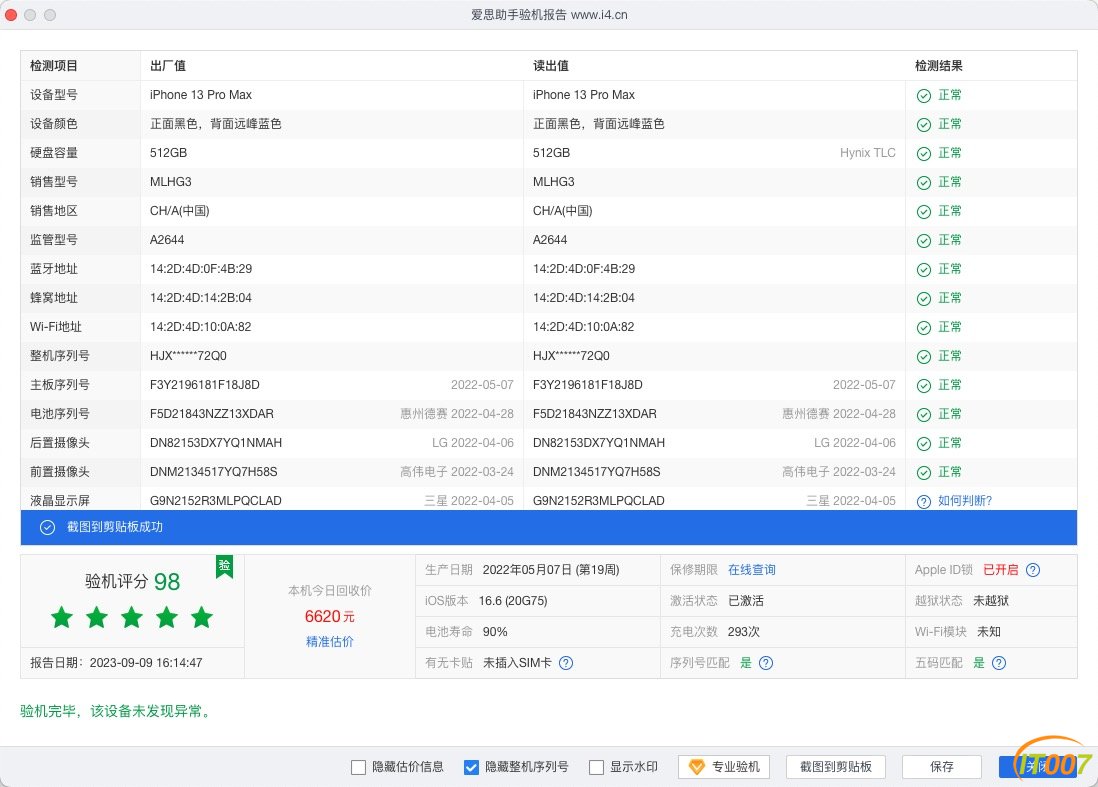Click read-value rear camera serial DN82153DX7YQ1NMAH
The image size is (1098, 787).
(x=599, y=443)
